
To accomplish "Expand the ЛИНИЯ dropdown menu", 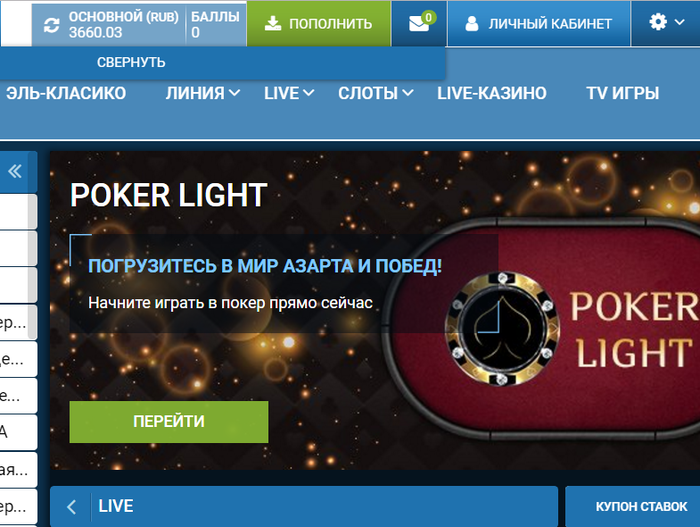I will point(203,93).
